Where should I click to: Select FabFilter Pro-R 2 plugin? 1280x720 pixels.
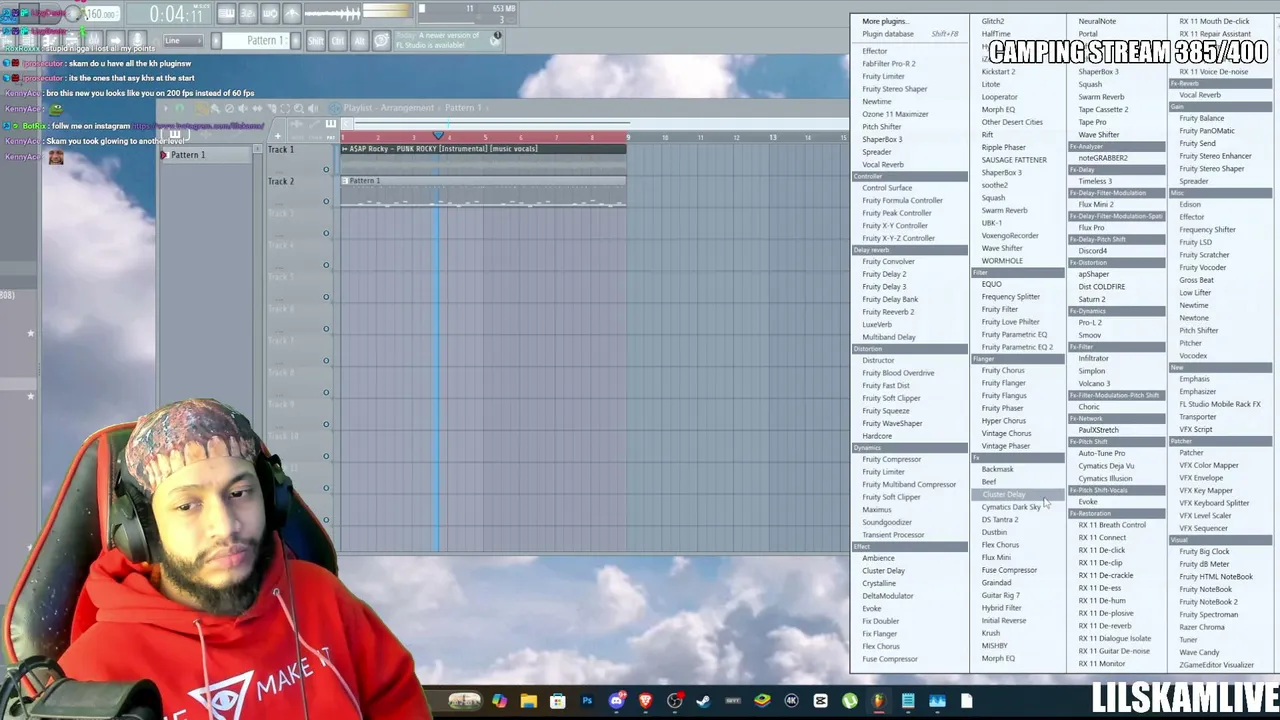[889, 64]
